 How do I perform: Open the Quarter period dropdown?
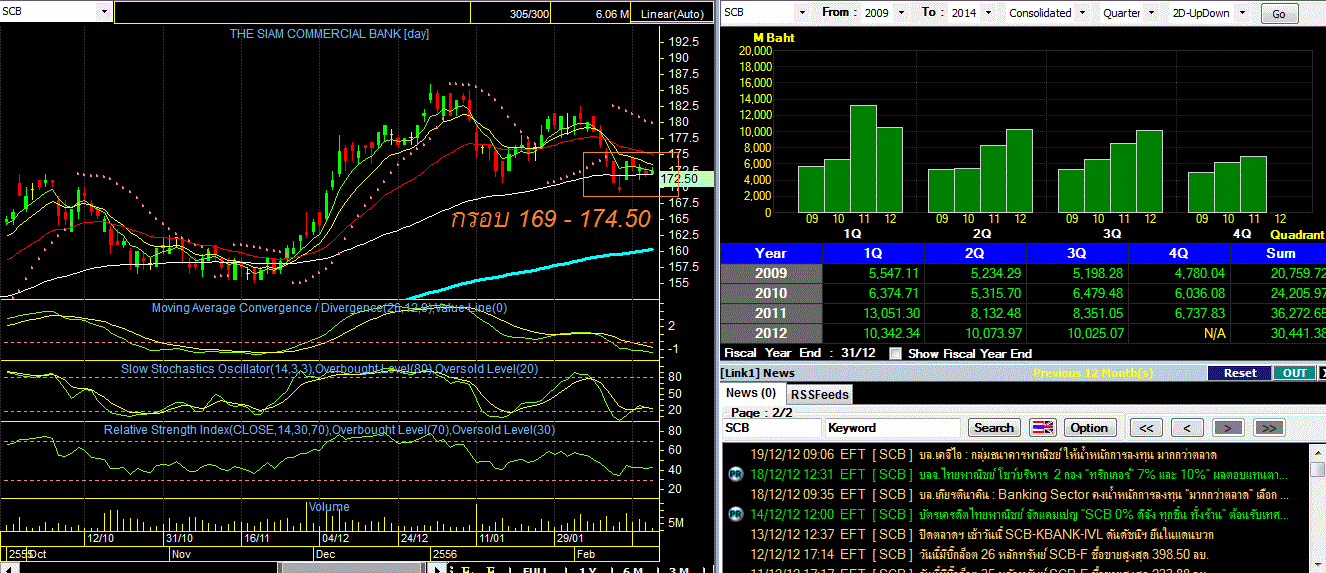click(1149, 13)
